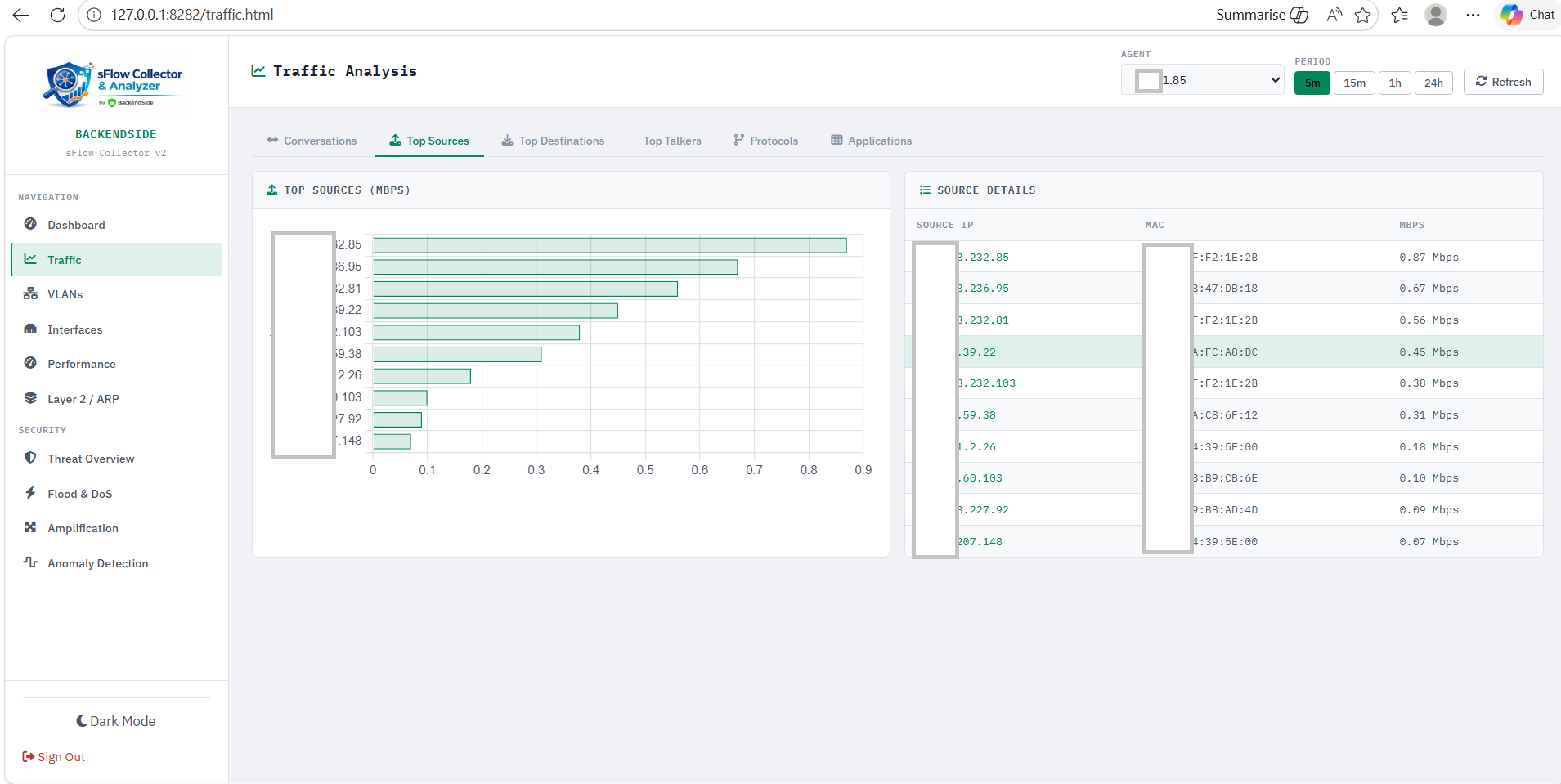The height and width of the screenshot is (784, 1561).
Task: Click the Flood & DoS lightning icon
Action: click(x=30, y=493)
